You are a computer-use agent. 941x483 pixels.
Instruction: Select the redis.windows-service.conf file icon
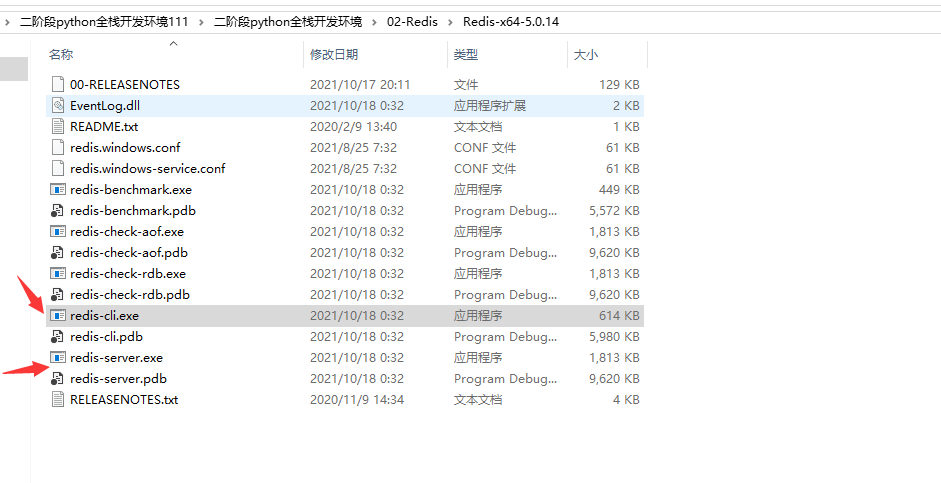tap(58, 169)
